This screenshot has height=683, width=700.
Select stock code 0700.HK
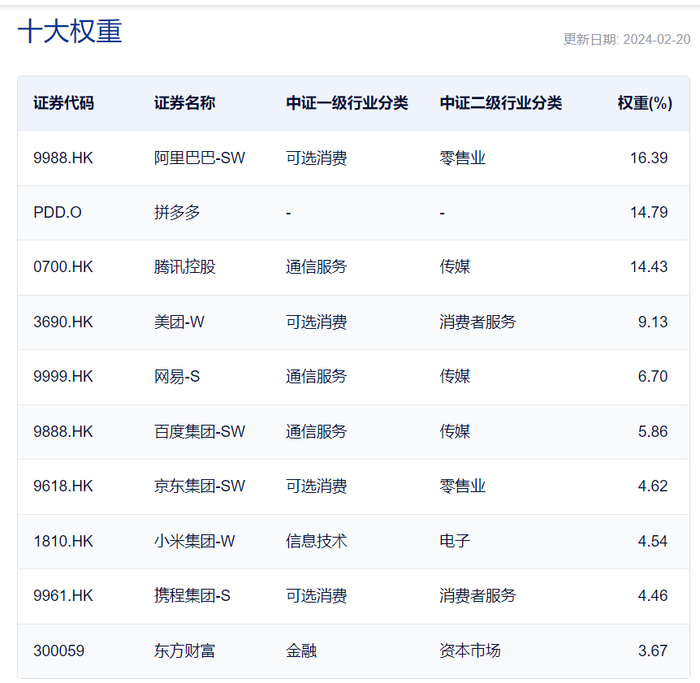63,267
